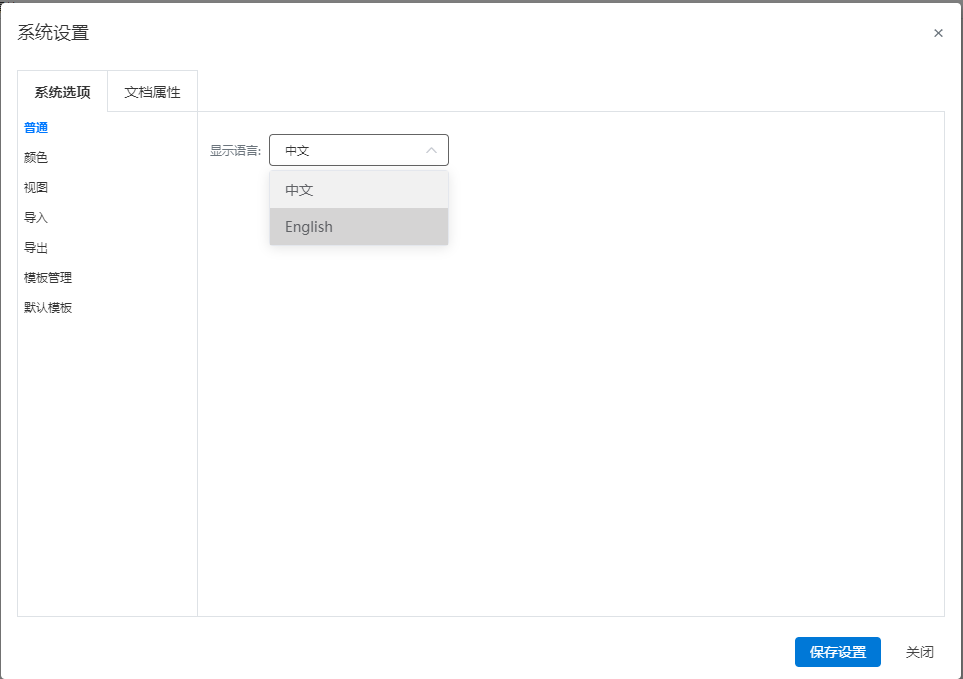Click the 系统设置 dialog title
963x679 pixels.
[53, 33]
